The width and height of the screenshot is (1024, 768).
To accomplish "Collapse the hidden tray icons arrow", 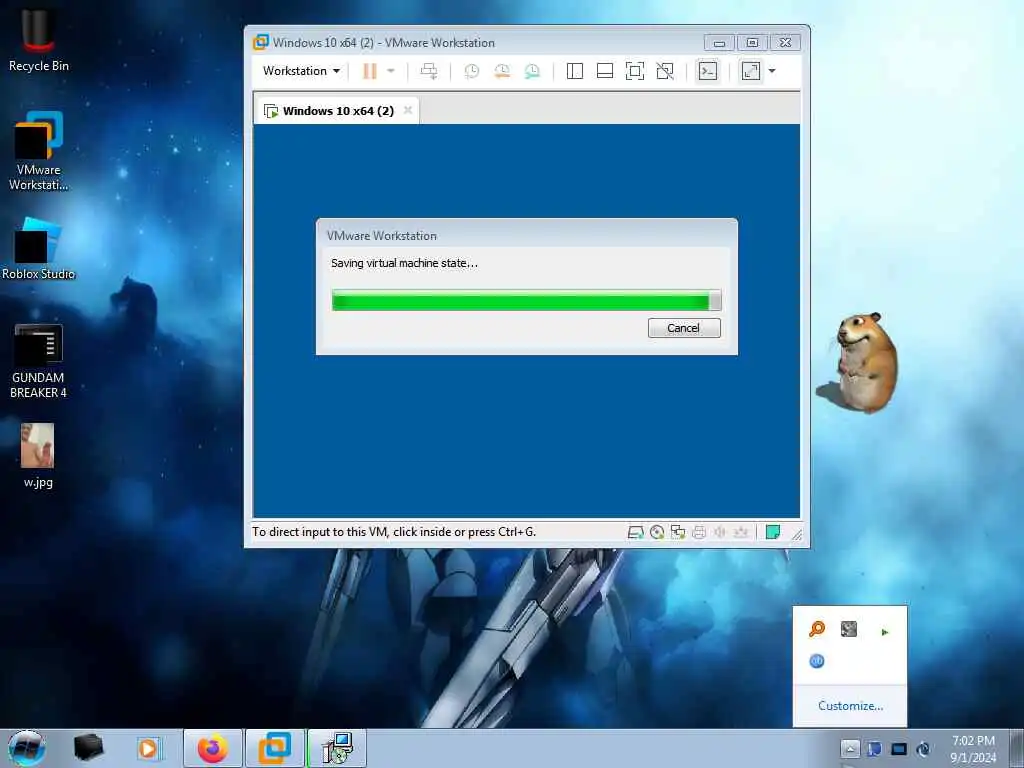I will click(850, 748).
